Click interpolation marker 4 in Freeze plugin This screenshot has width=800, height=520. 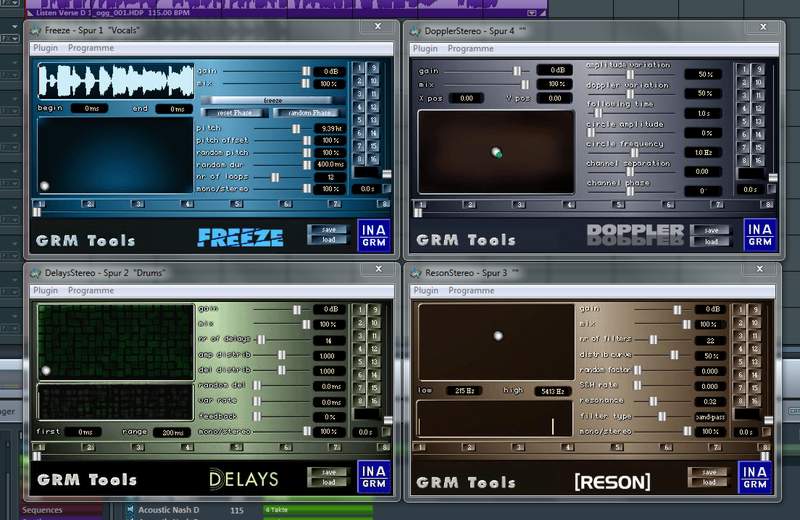[x=188, y=204]
